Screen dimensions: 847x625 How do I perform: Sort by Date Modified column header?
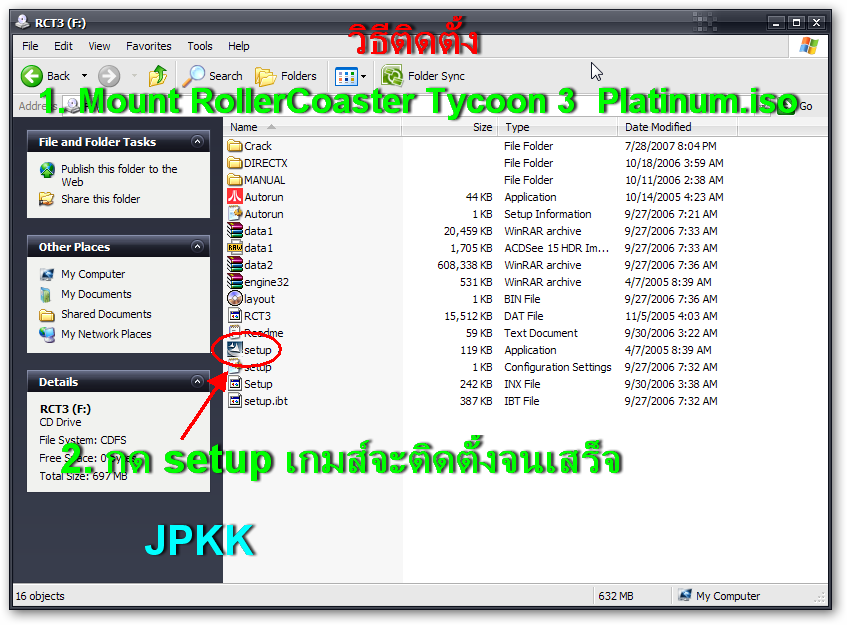677,127
